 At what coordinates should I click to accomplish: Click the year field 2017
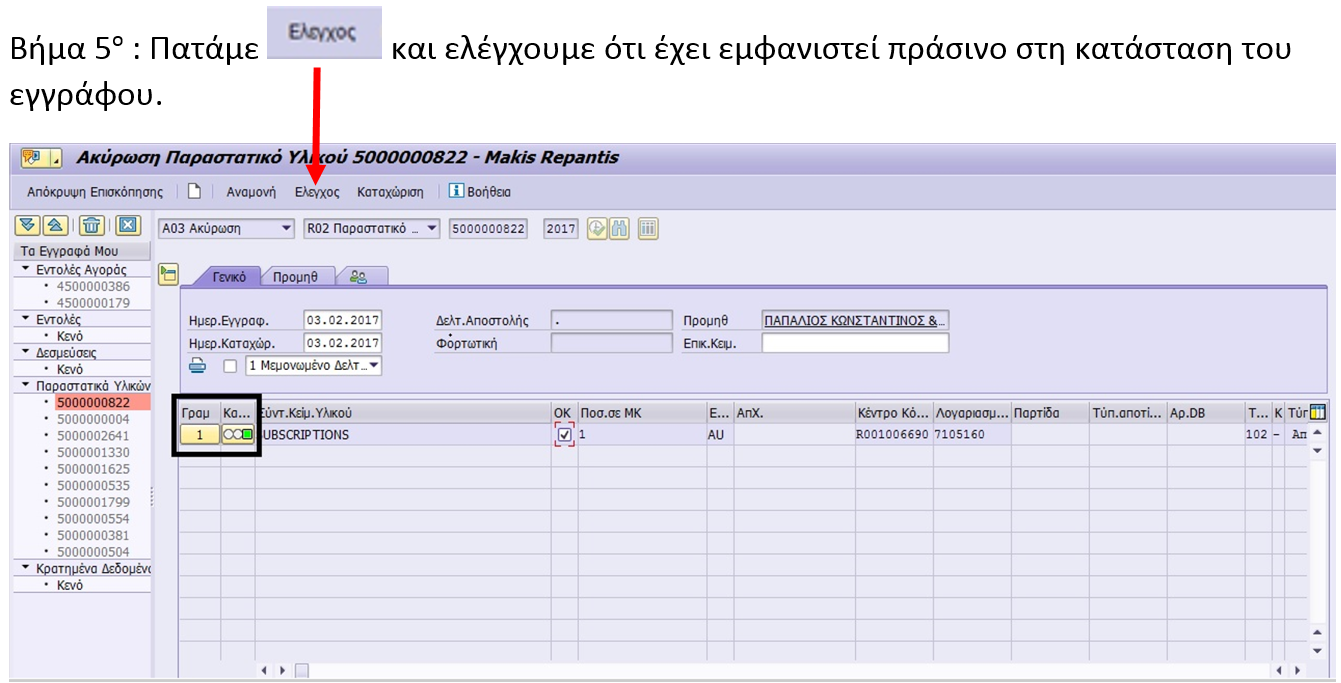[x=561, y=228]
